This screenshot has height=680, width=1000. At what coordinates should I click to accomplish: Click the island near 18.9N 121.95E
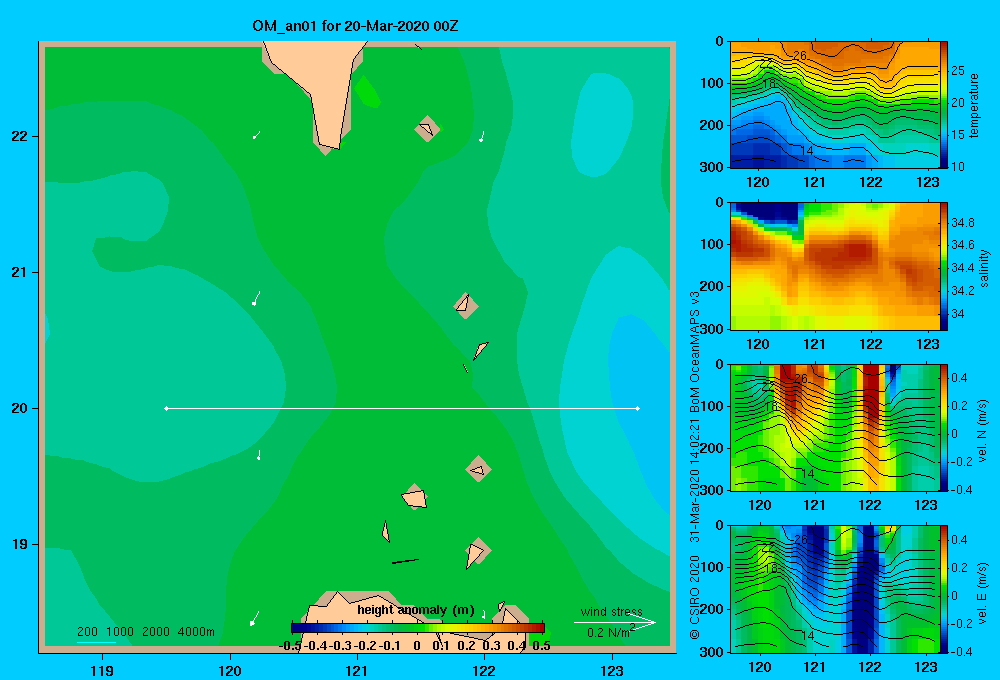[477, 552]
